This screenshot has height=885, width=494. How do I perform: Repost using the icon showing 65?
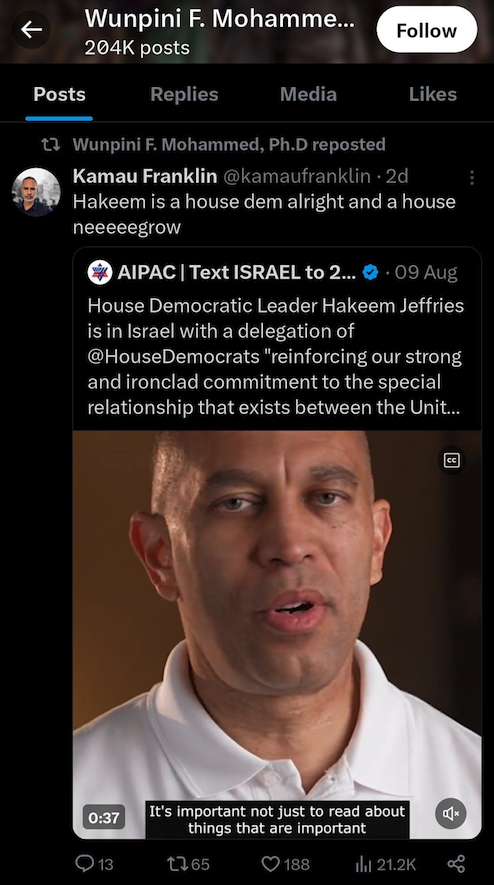coord(189,864)
